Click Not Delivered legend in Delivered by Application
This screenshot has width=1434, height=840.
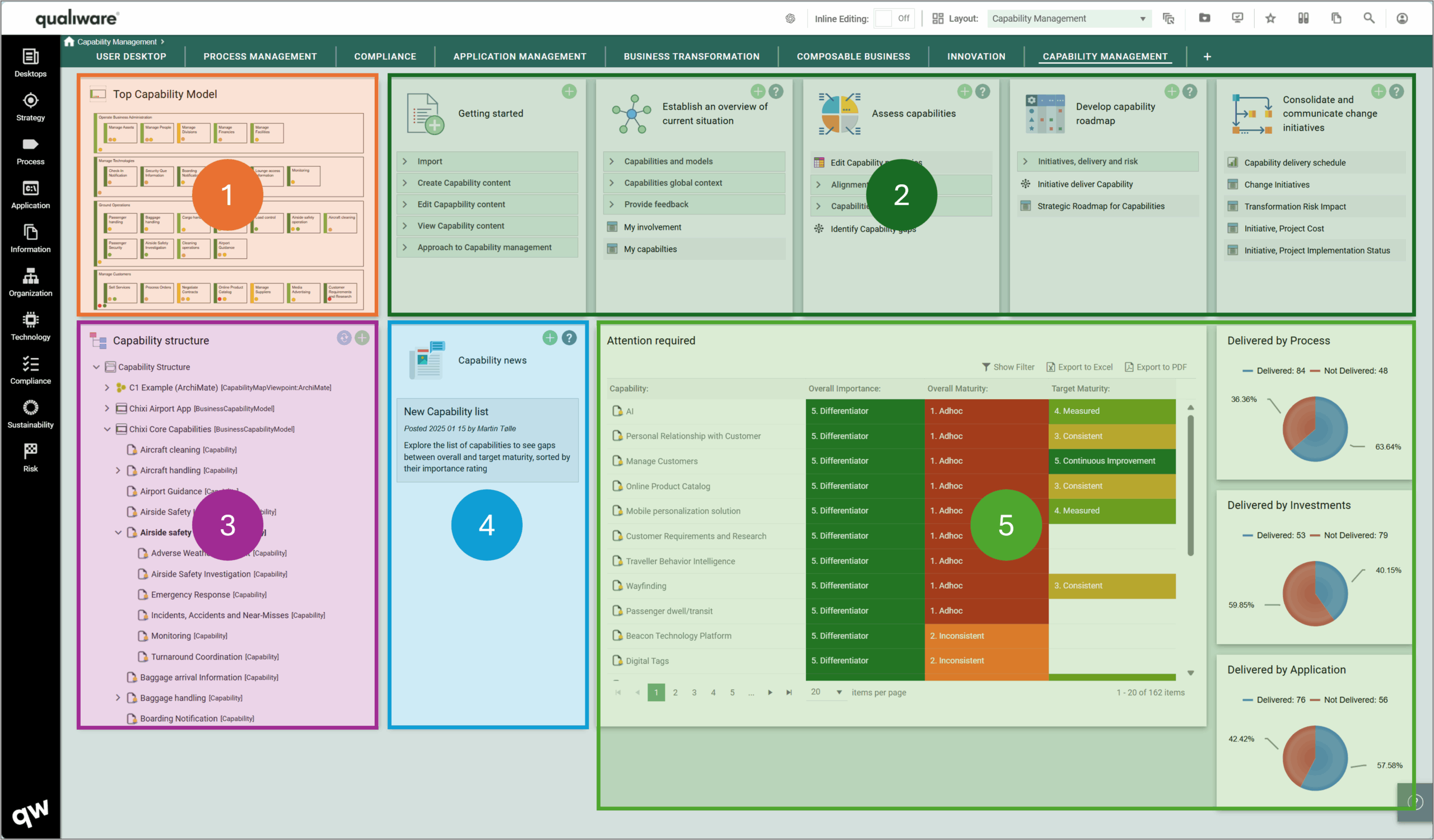[1348, 699]
